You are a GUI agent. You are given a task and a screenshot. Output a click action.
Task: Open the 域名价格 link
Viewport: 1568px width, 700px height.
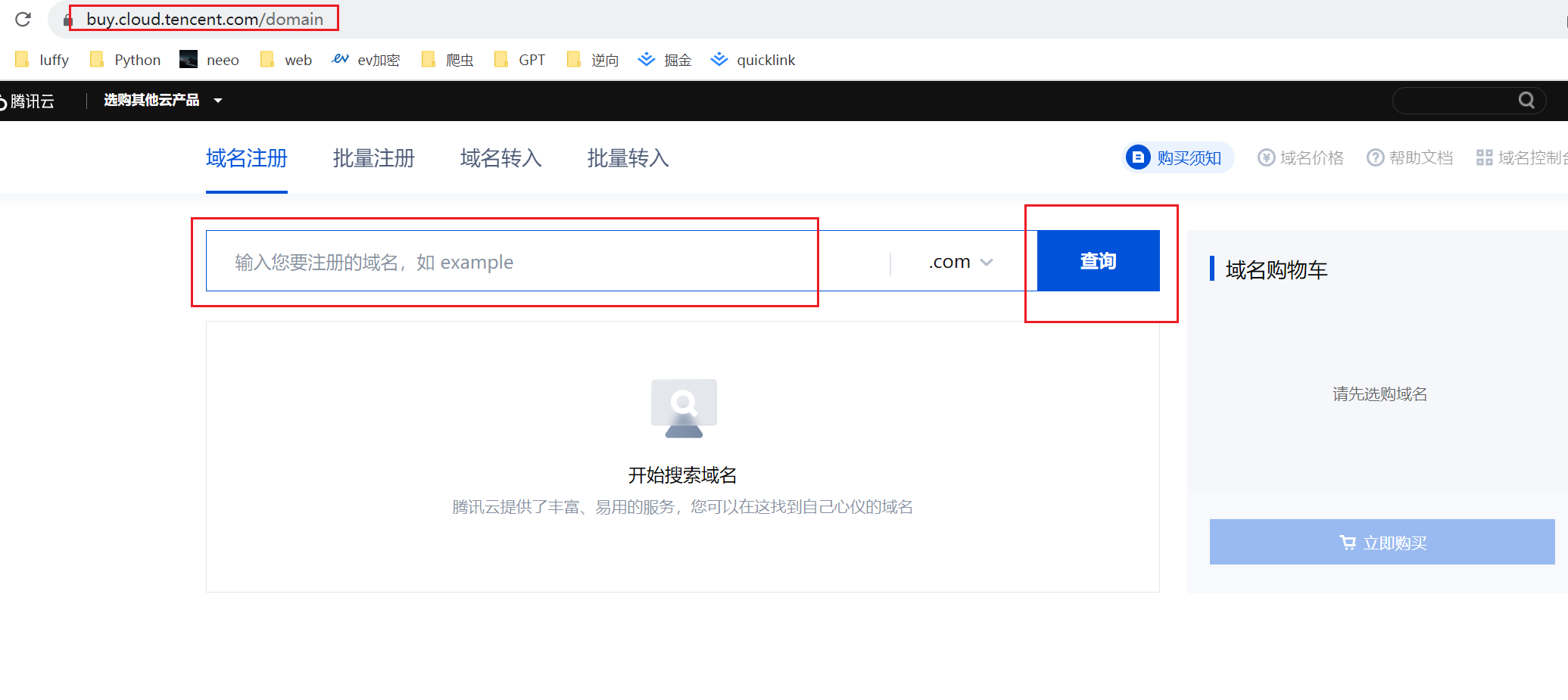1301,157
